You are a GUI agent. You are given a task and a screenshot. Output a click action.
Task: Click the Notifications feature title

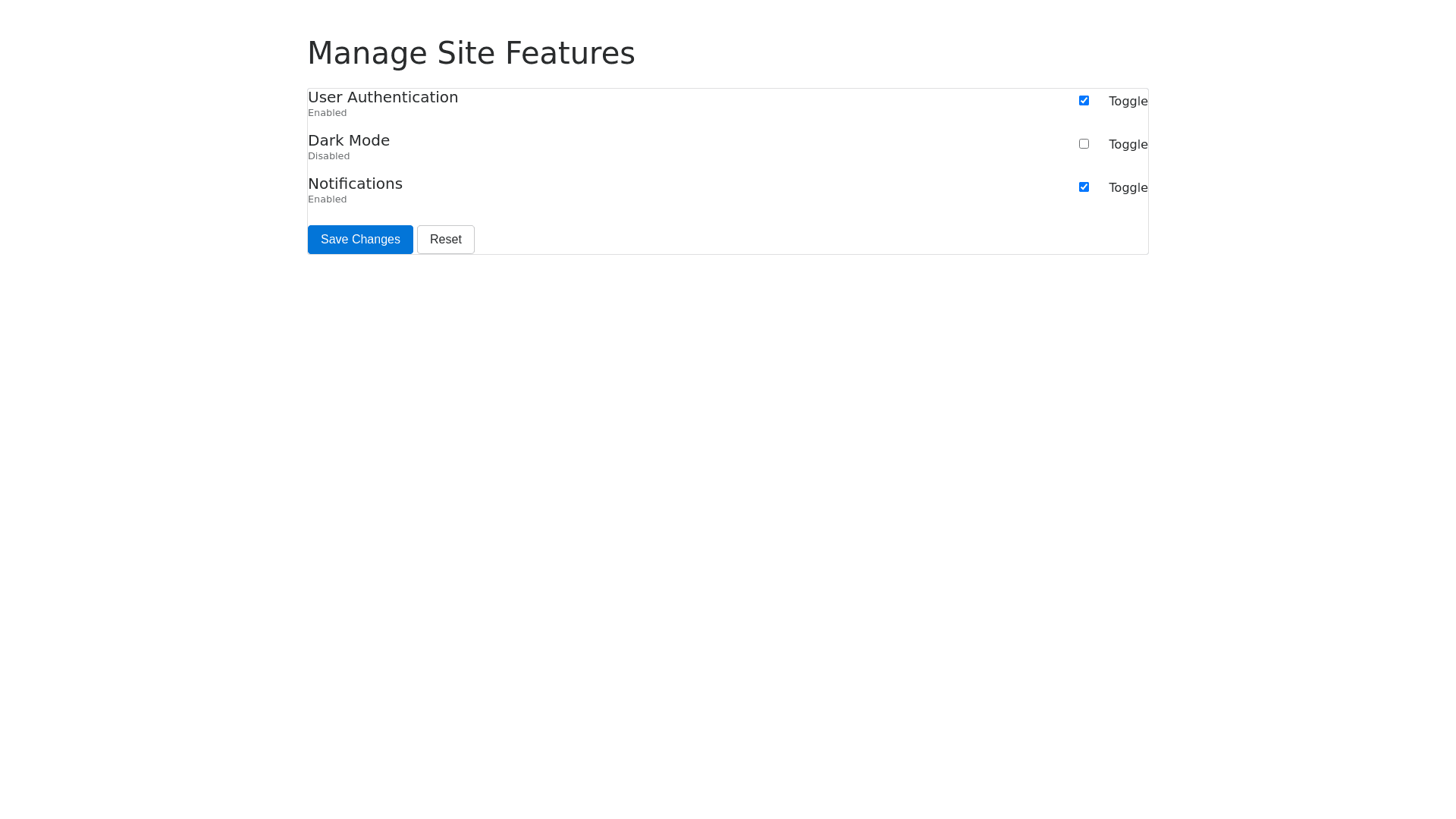click(x=355, y=184)
